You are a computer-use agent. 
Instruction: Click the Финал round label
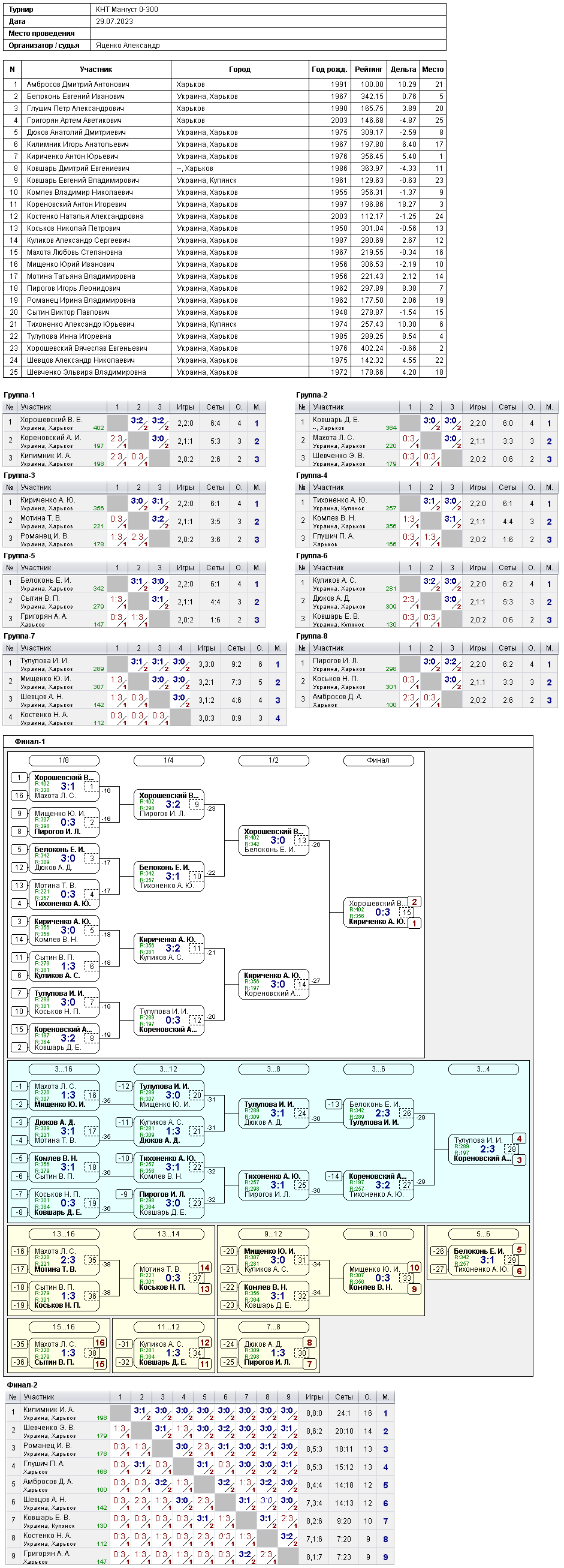pos(378,760)
